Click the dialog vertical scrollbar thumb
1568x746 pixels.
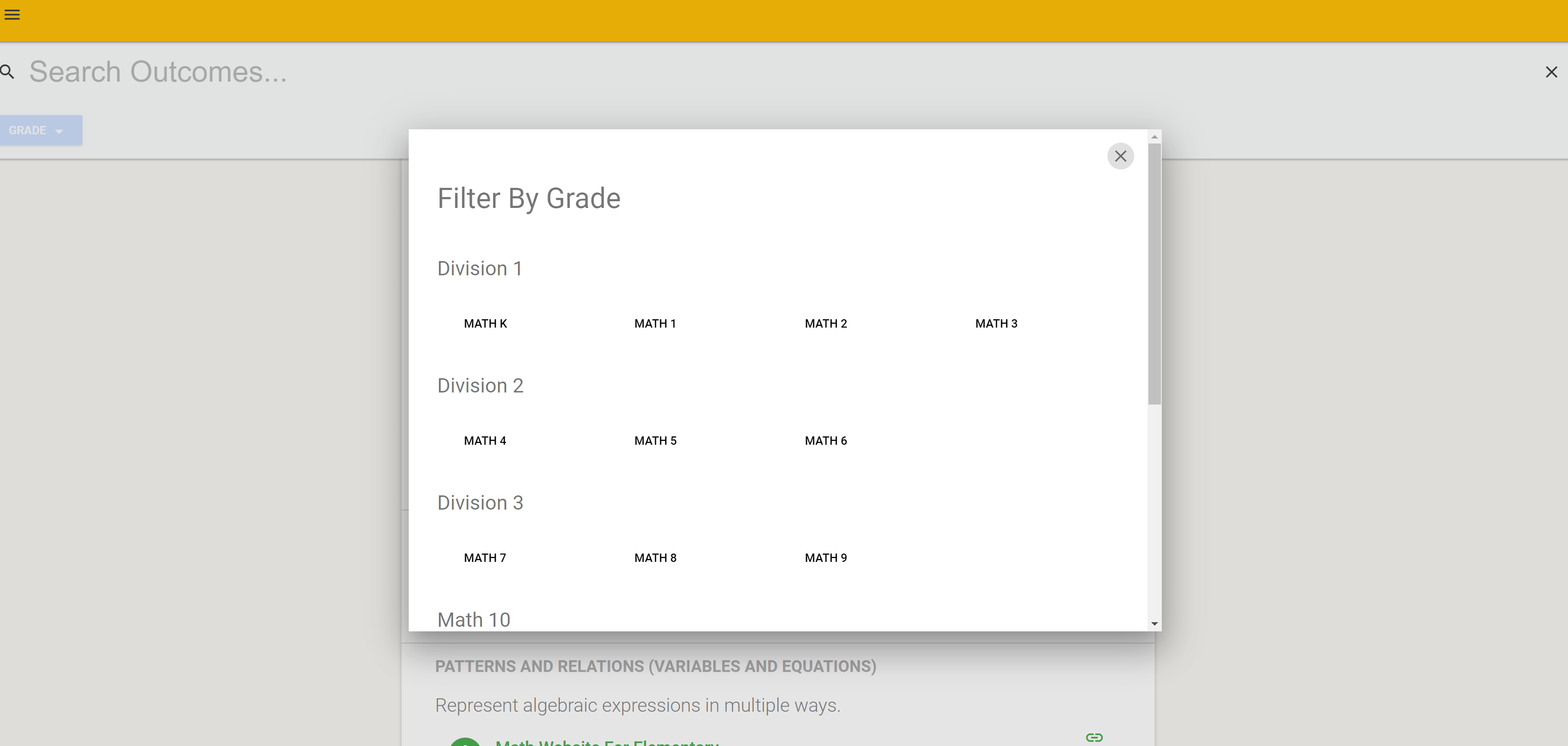tap(1154, 274)
